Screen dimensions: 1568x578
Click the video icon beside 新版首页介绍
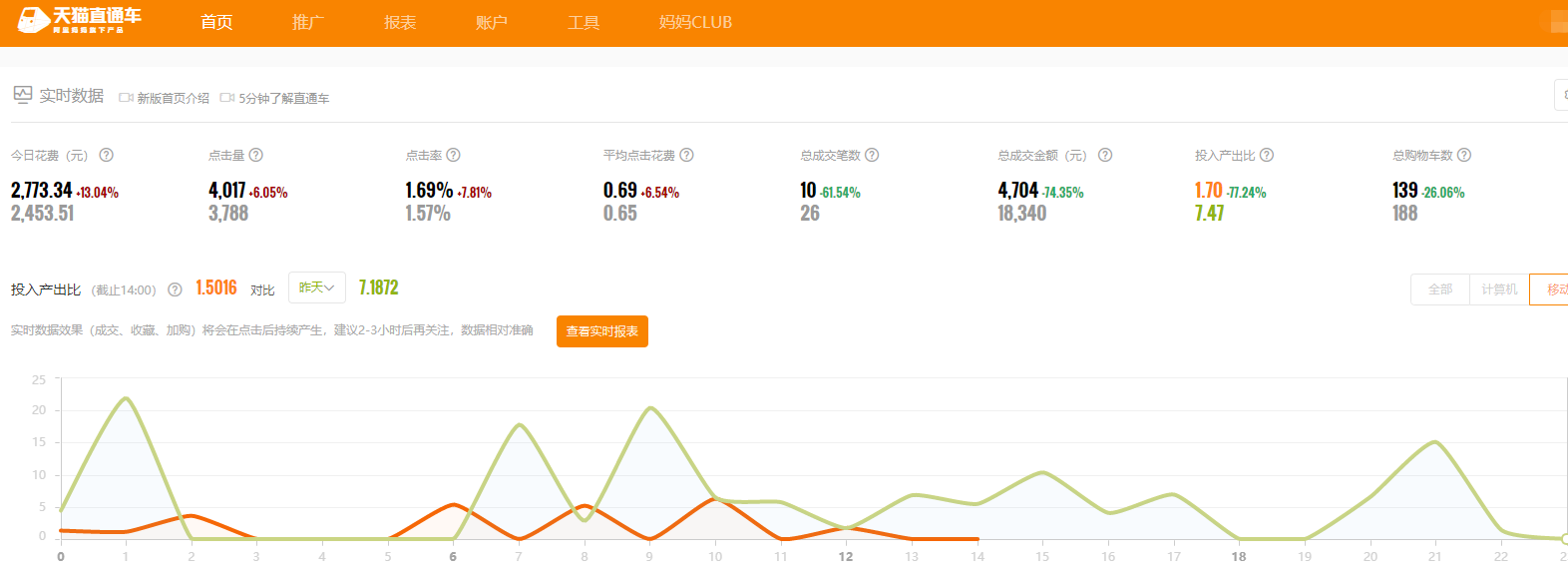point(126,98)
